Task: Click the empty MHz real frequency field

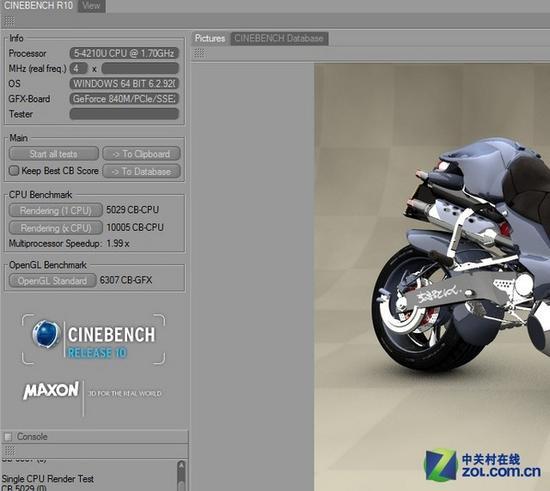Action: coord(140,68)
